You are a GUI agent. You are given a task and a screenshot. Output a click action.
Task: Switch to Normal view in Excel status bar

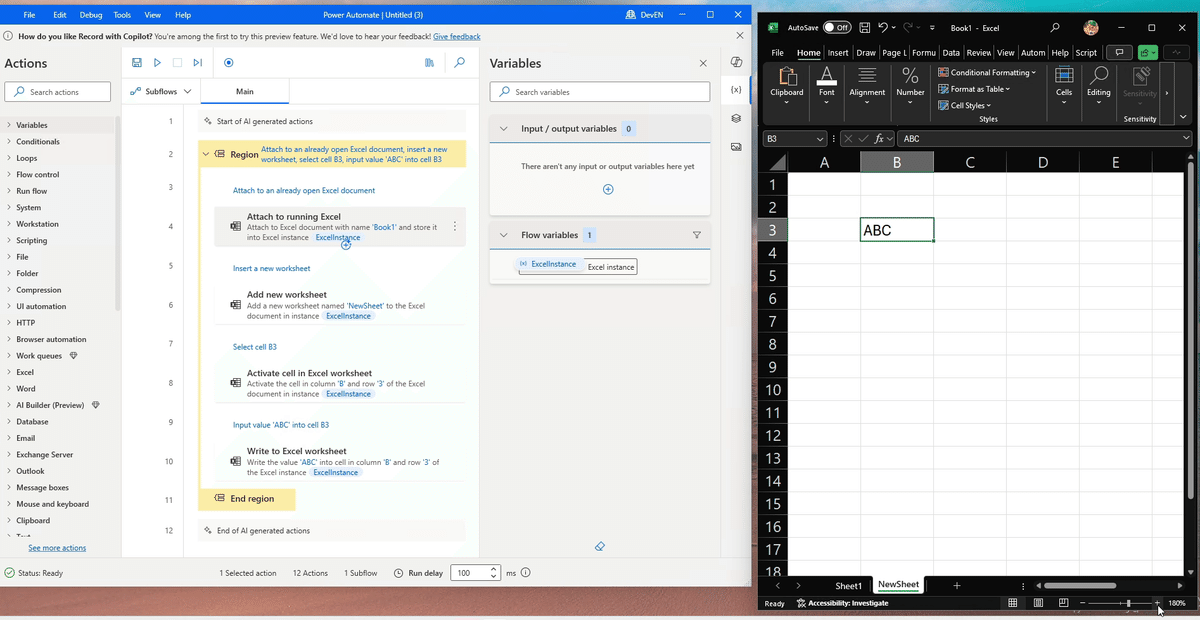click(1013, 603)
